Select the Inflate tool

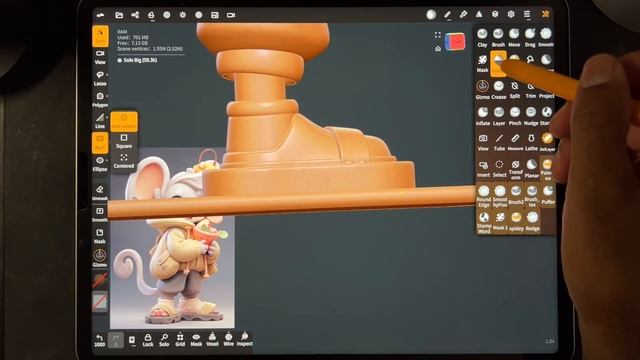pos(482,116)
